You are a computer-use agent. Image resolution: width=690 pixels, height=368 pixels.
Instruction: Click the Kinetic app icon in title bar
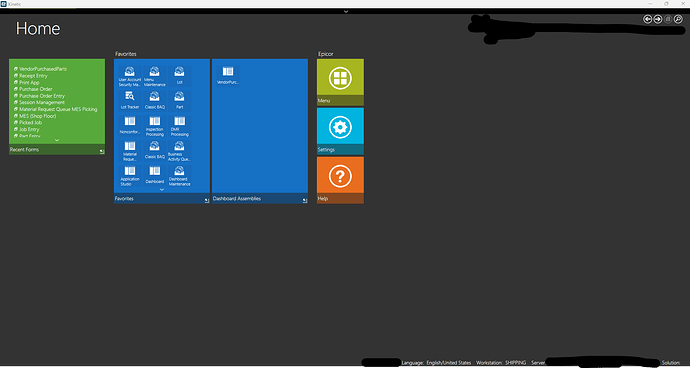[4, 4]
